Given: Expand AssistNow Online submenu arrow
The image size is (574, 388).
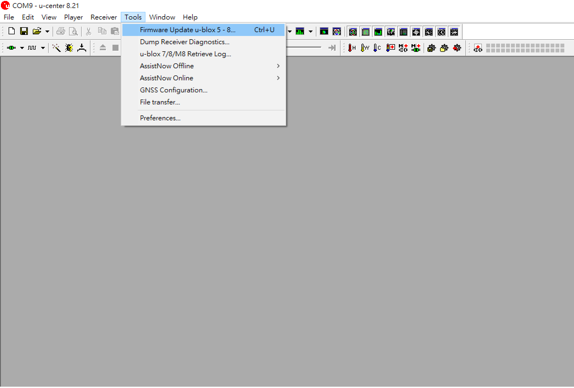Looking at the screenshot, I should (x=278, y=78).
